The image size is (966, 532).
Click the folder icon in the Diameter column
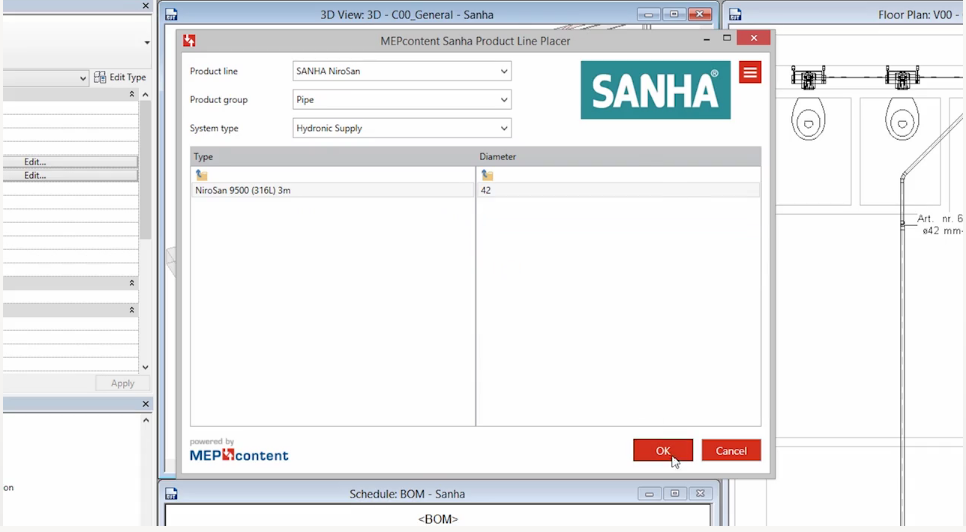pyautogui.click(x=487, y=175)
